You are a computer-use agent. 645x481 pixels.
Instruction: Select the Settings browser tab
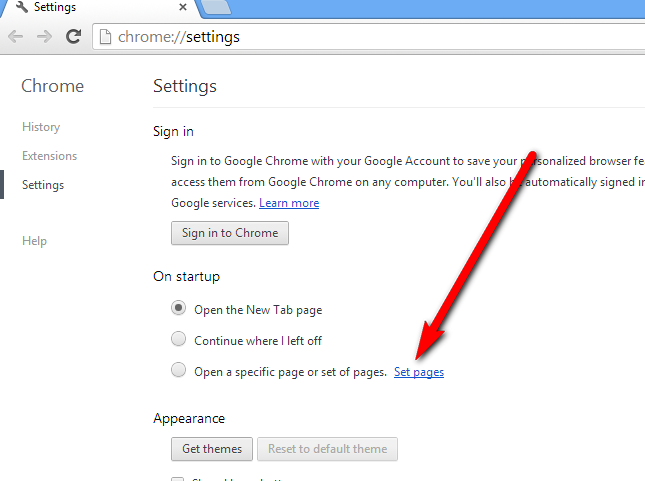[99, 8]
